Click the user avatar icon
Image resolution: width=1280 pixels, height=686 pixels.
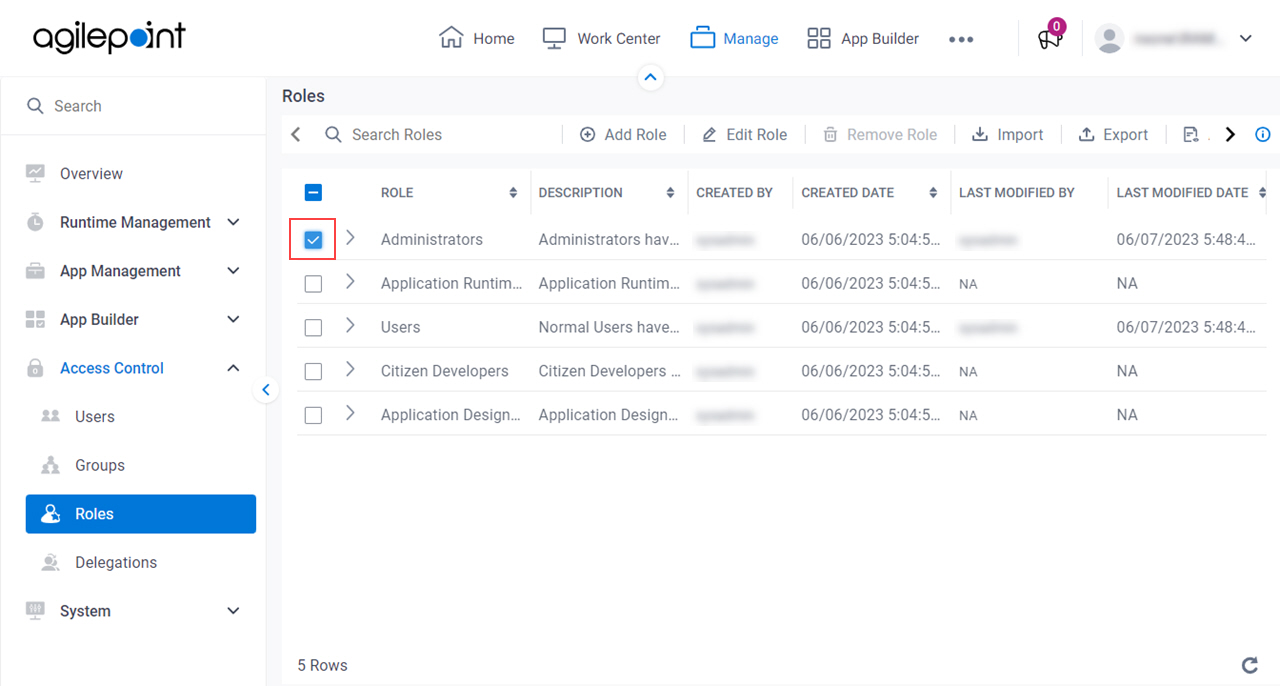coord(1109,39)
